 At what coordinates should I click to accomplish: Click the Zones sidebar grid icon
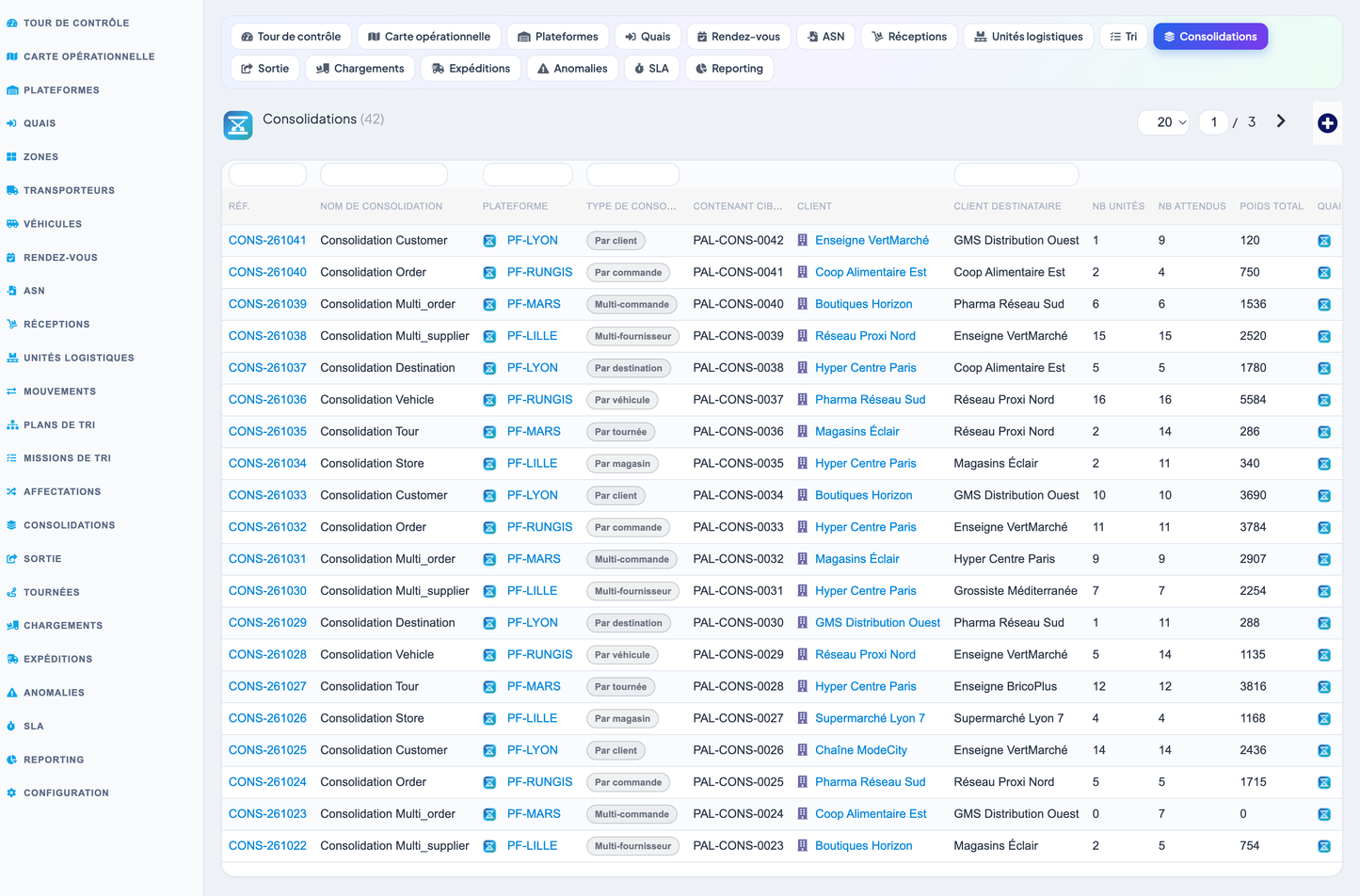[12, 157]
